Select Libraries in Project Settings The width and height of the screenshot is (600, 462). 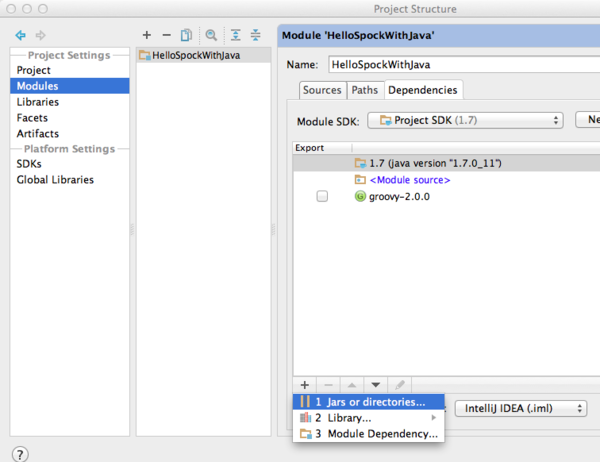pos(70,102)
